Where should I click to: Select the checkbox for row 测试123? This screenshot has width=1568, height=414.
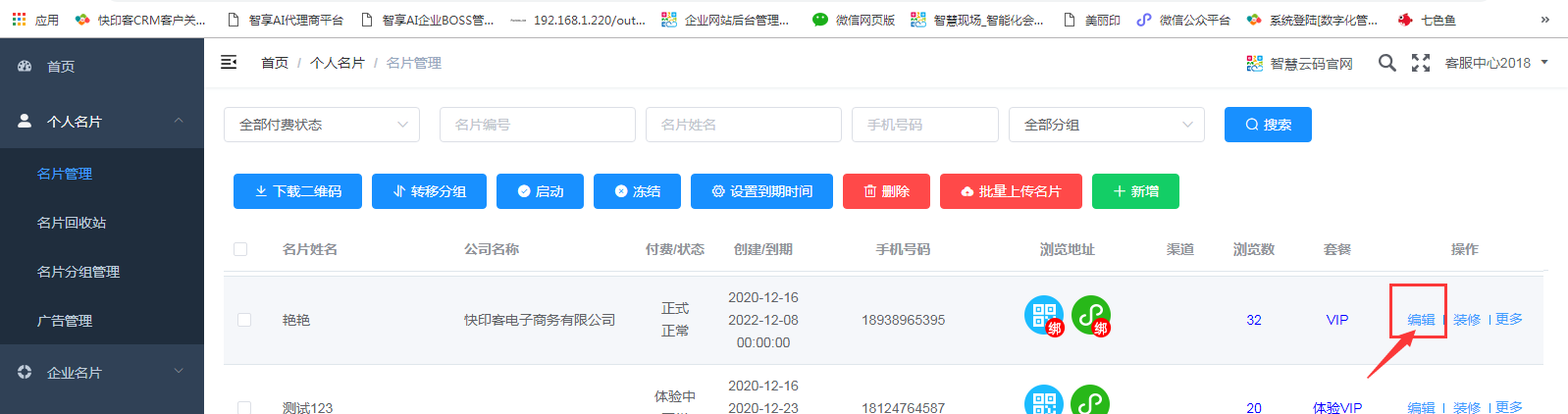[x=244, y=407]
